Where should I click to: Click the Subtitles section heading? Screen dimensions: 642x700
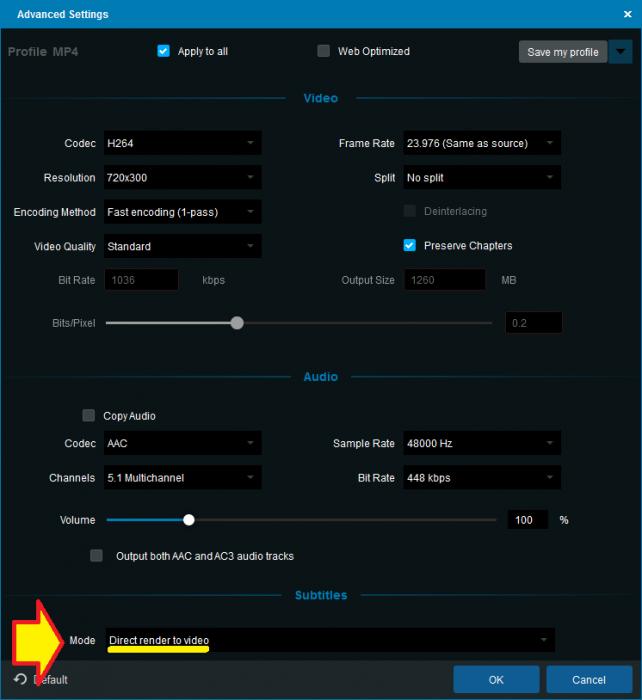tap(321, 595)
